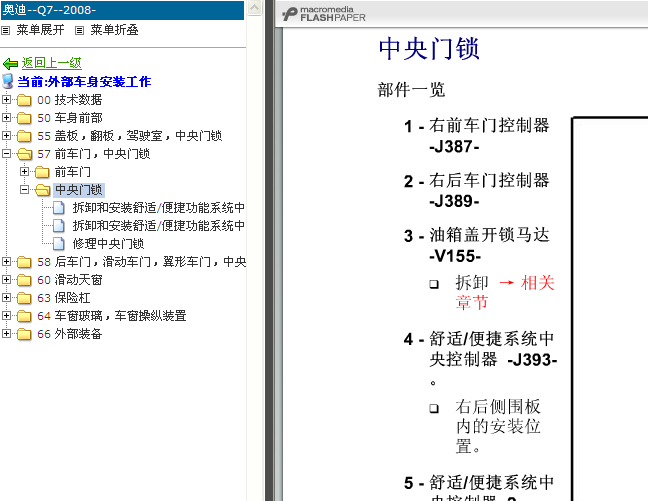
Task: Click the document icon for 修理中央门锁
Action: (59, 244)
